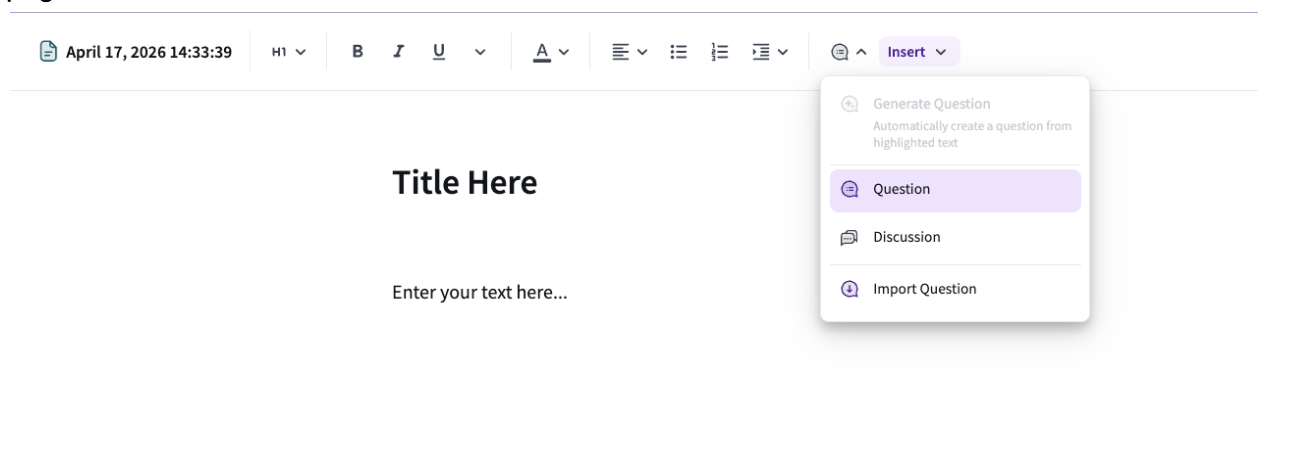Viewport: 1296px width, 474px height.
Task: Click the document icon beside the date
Action: pyautogui.click(x=49, y=51)
